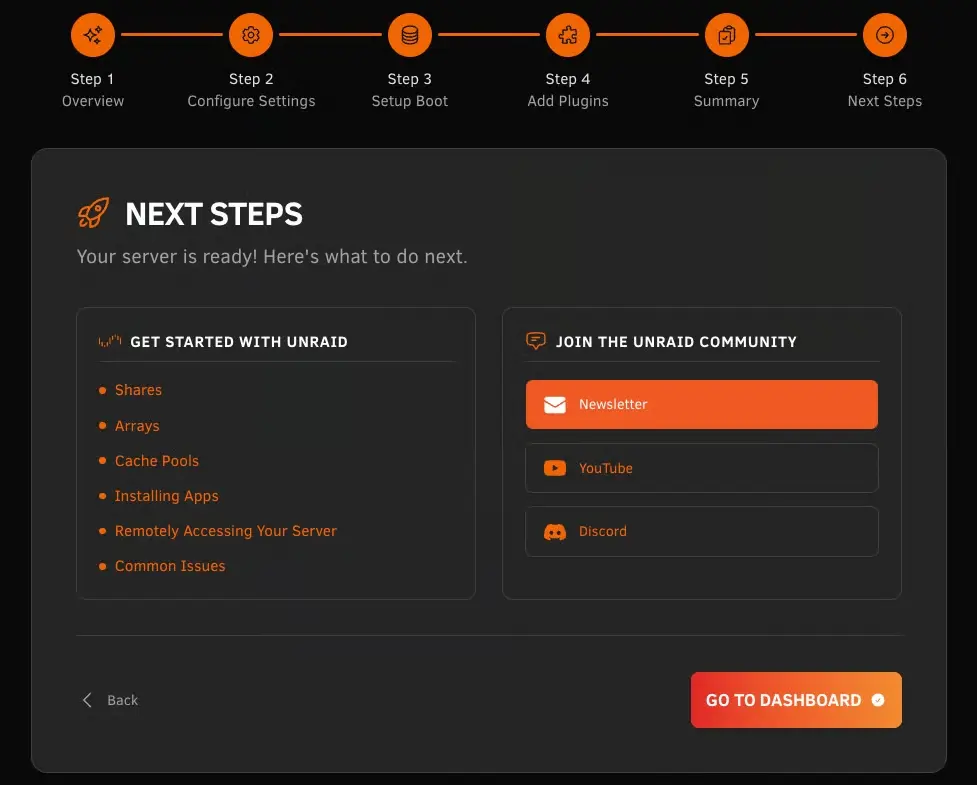
Task: Open the Cache Pools link
Action: 157,461
